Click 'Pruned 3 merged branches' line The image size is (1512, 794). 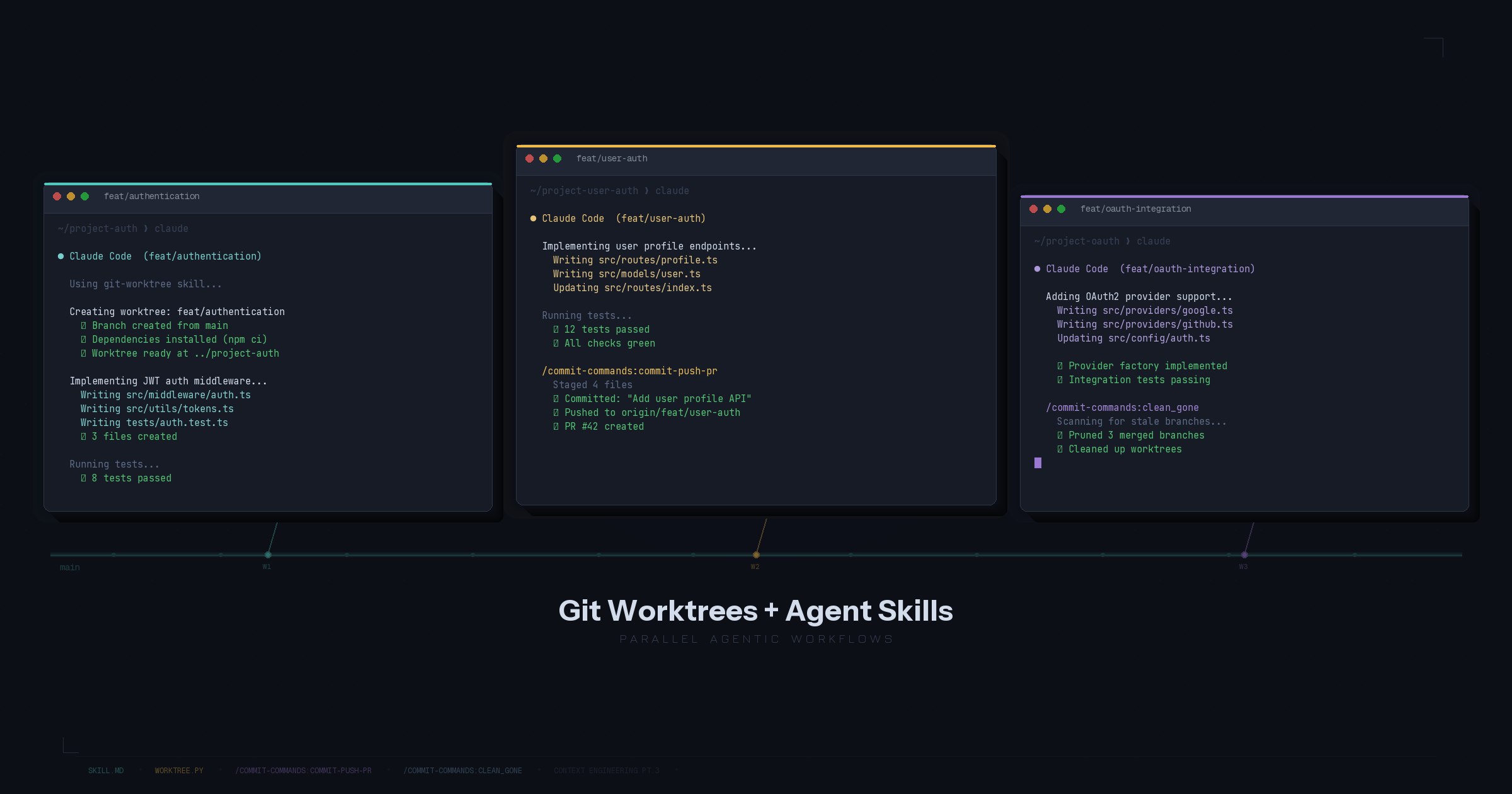point(1131,435)
